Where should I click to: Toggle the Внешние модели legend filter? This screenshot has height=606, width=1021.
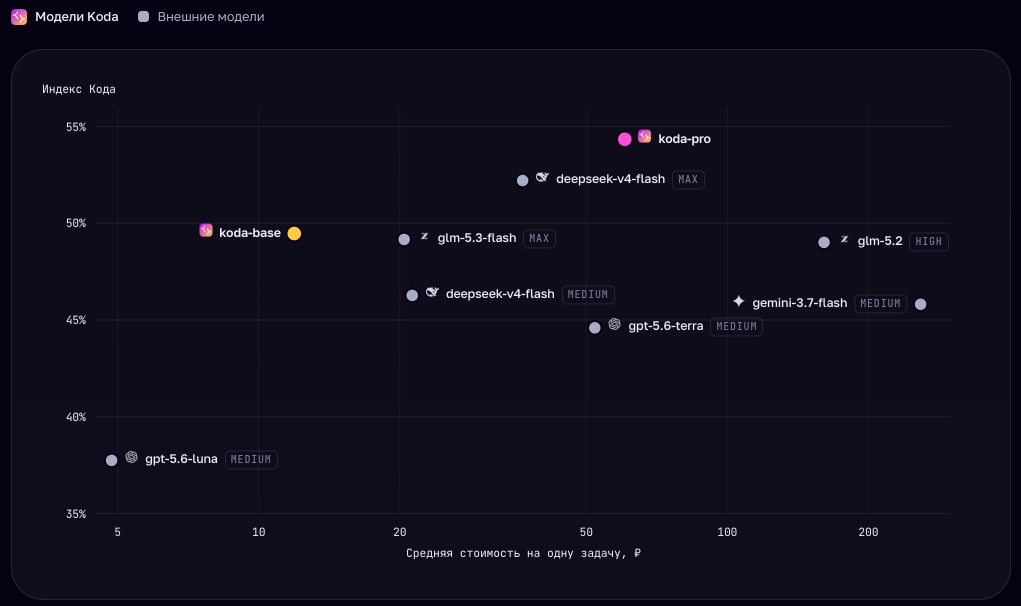(201, 17)
